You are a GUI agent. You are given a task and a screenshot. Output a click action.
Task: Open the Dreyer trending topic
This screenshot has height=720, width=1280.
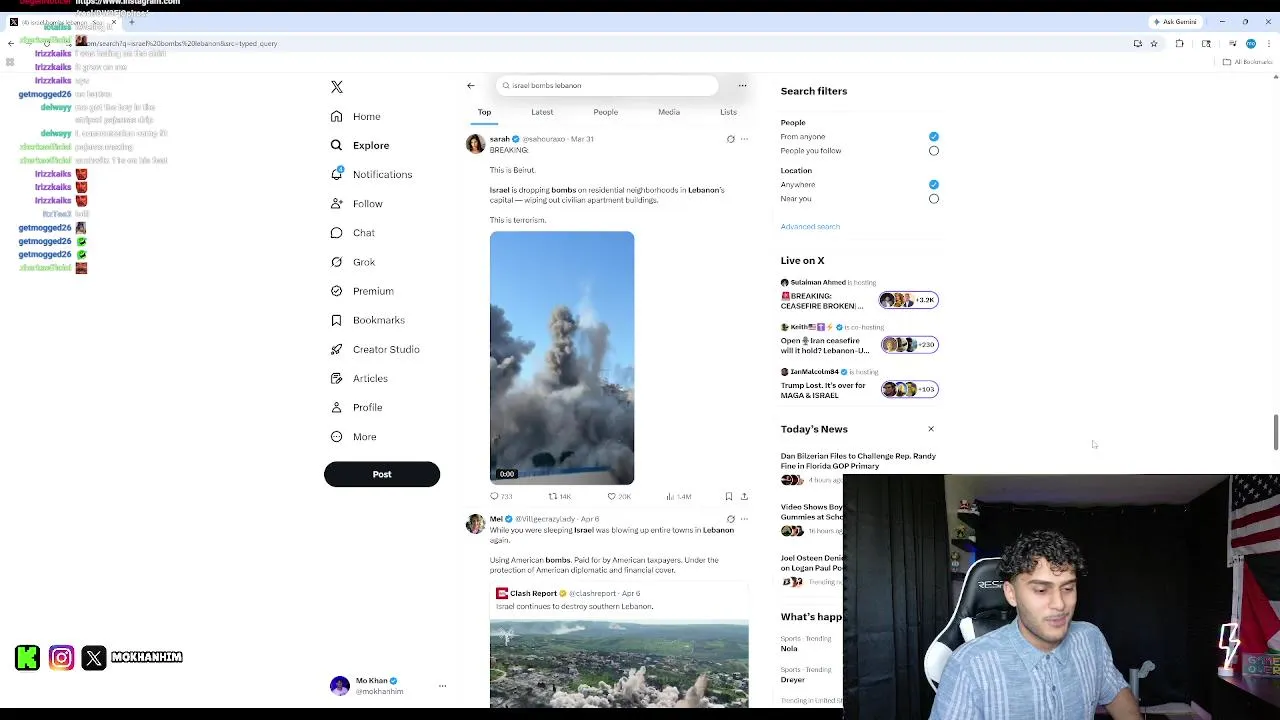click(793, 680)
